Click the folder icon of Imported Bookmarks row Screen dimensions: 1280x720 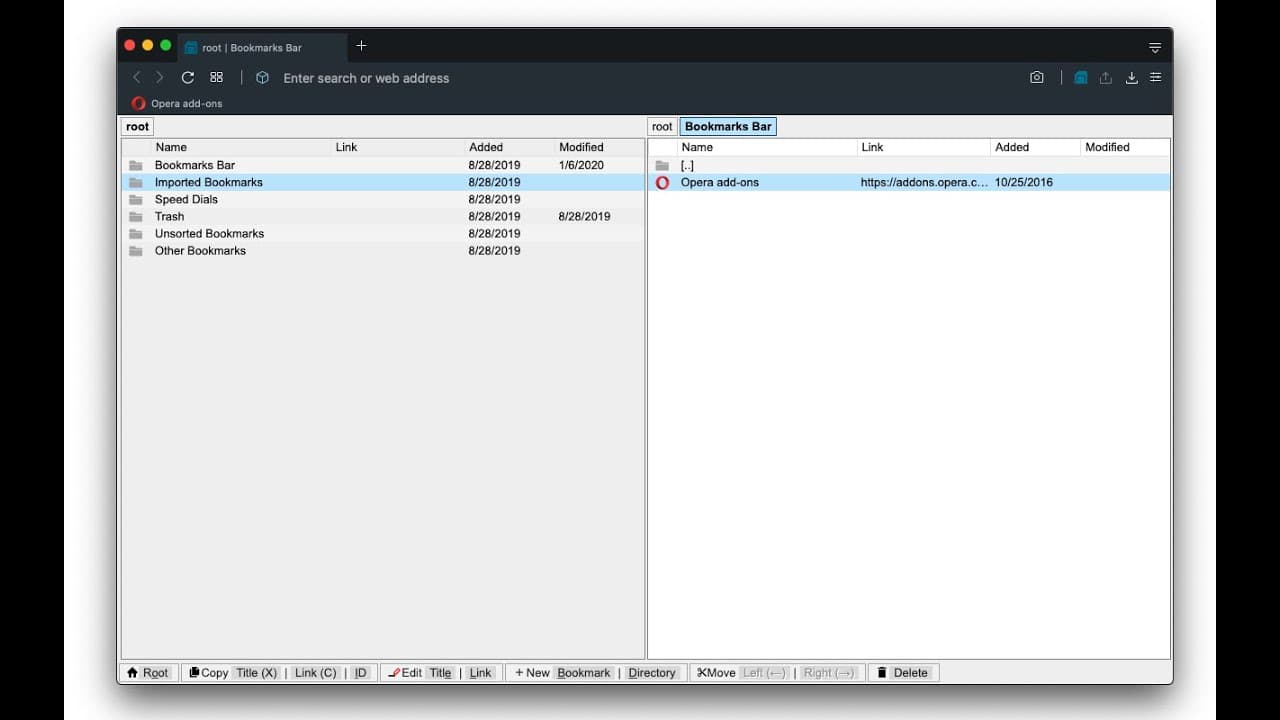(136, 182)
